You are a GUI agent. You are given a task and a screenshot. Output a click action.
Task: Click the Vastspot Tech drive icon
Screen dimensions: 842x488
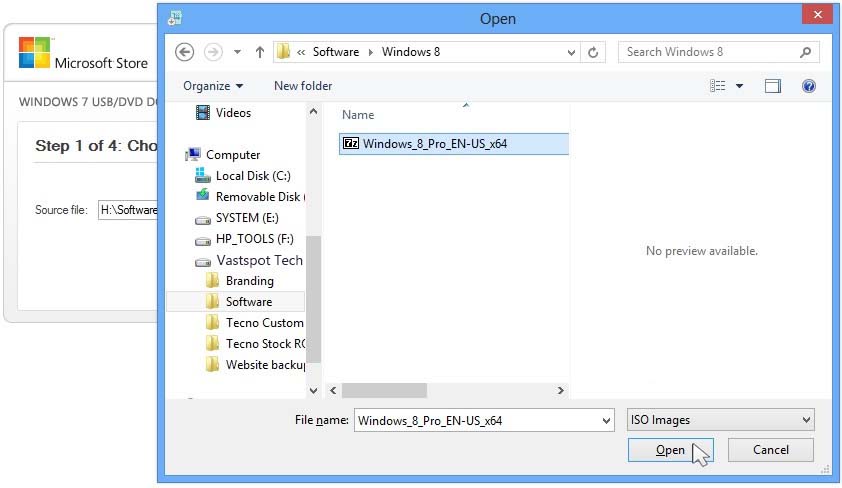[x=202, y=262]
